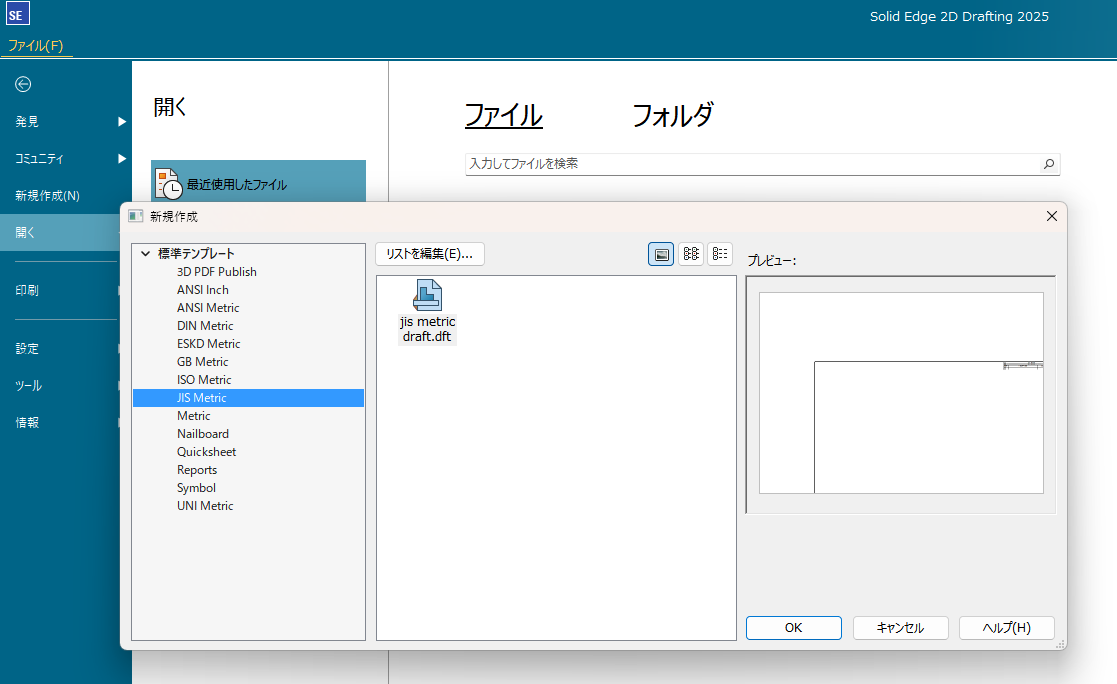This screenshot has width=1117, height=684.
Task: Select the plain Metric template
Action: coord(194,415)
